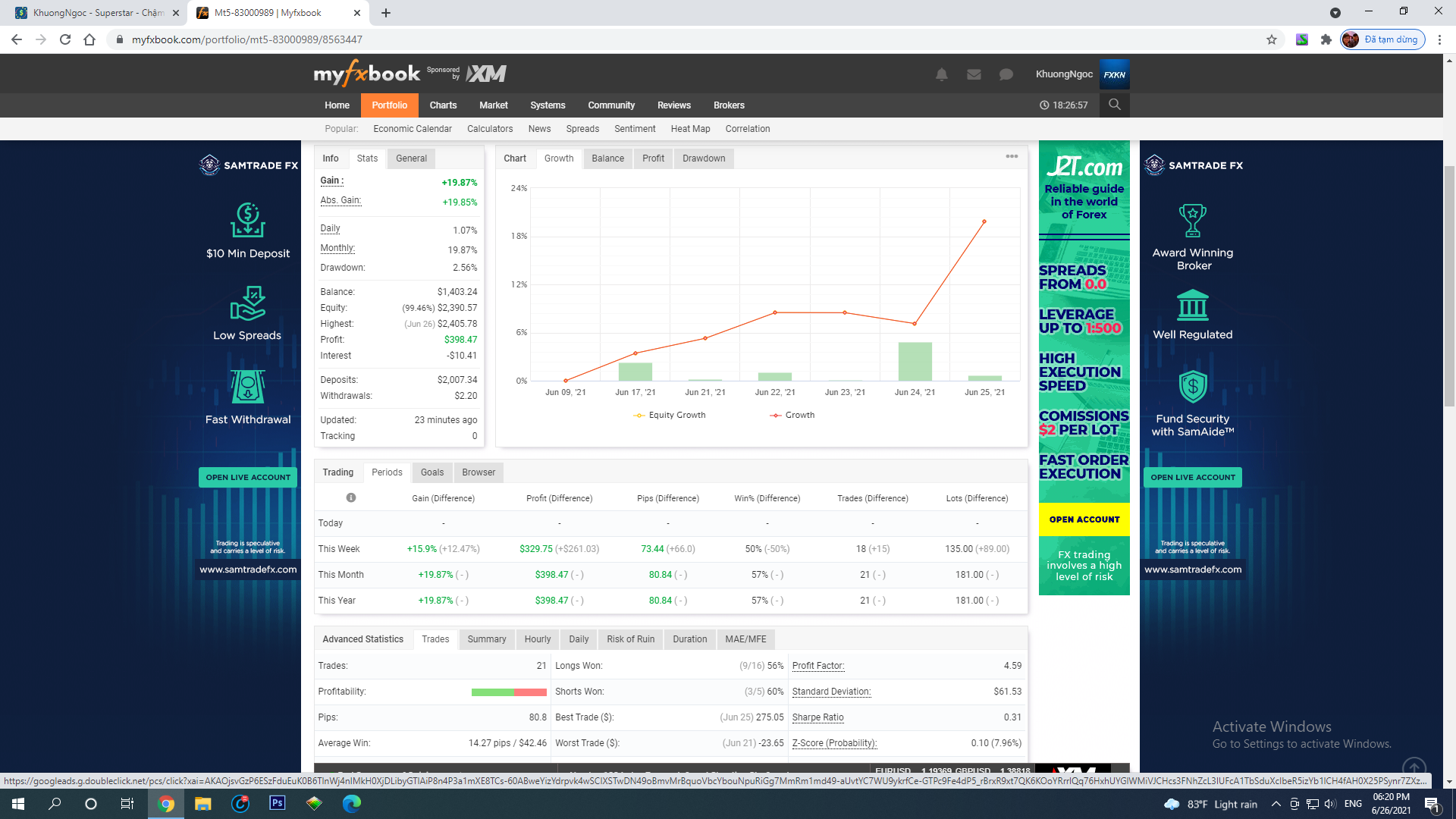This screenshot has width=1456, height=819.
Task: Click the Jun 24 green bar in chart
Action: tap(915, 362)
